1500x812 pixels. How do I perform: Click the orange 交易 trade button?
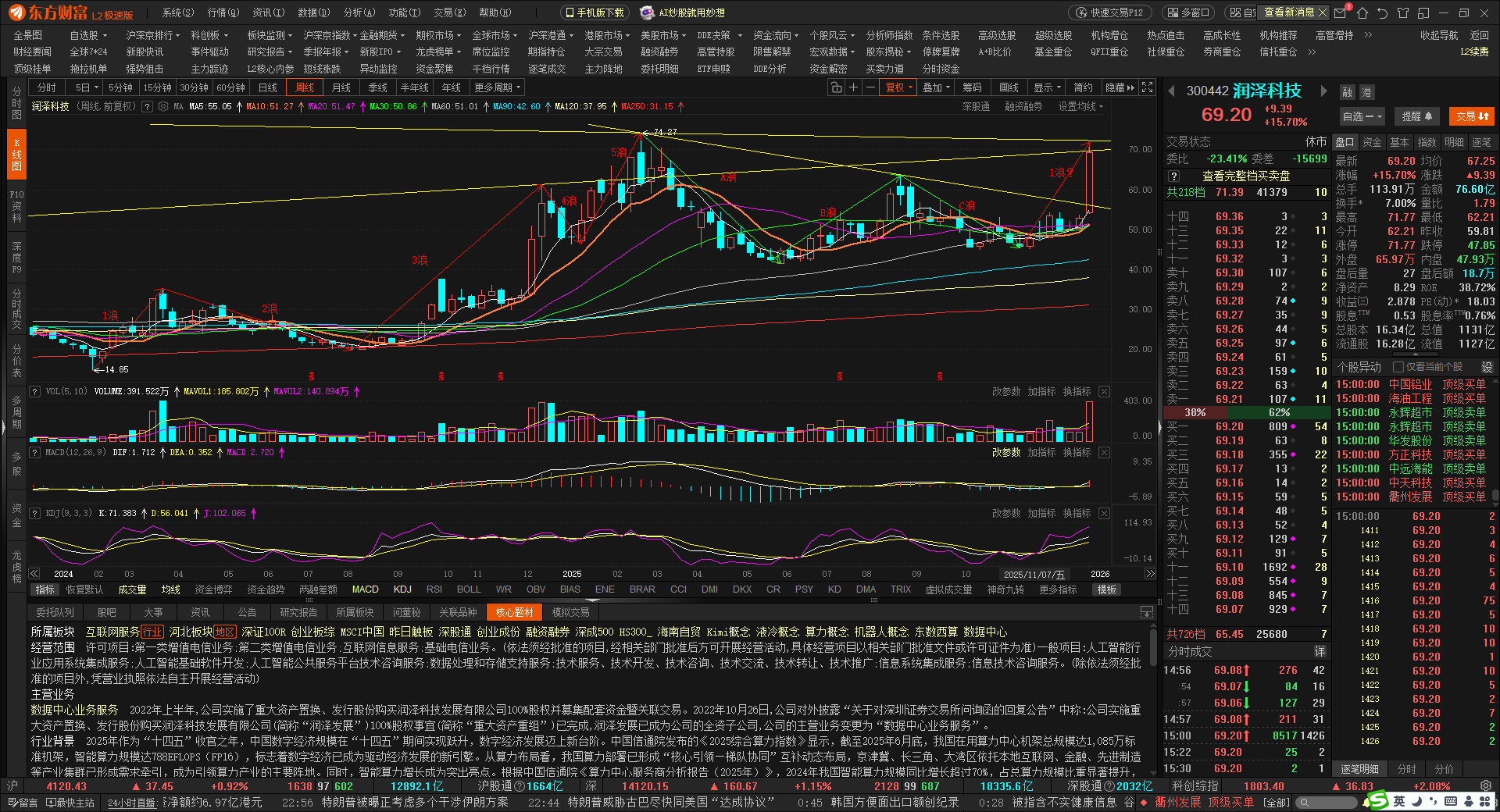click(x=1472, y=116)
